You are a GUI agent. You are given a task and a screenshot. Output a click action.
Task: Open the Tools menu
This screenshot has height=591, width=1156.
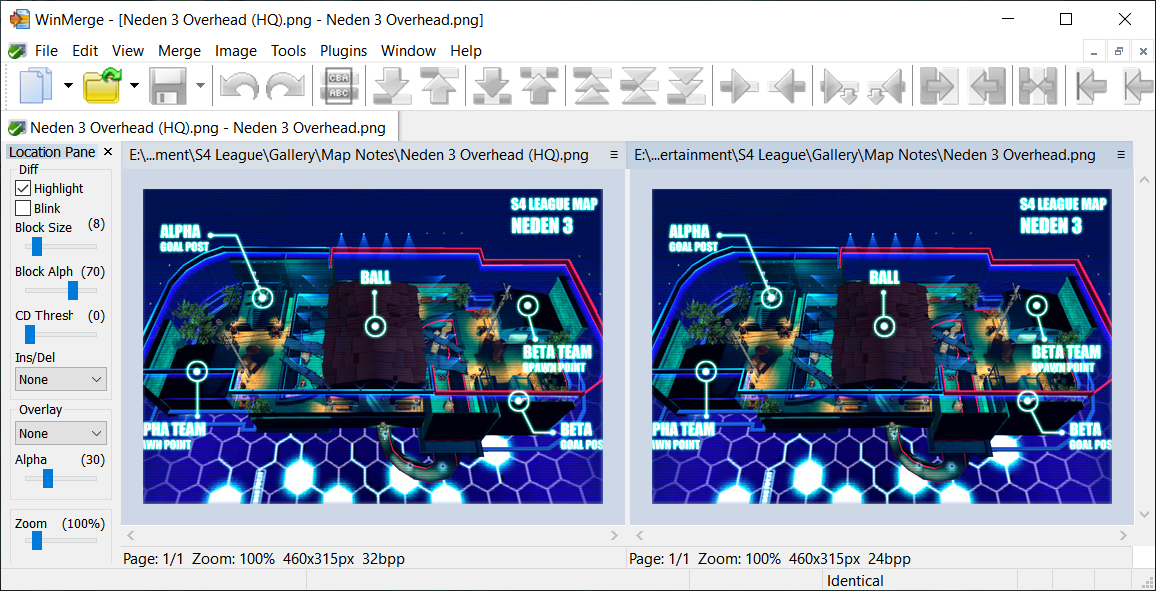coord(288,51)
